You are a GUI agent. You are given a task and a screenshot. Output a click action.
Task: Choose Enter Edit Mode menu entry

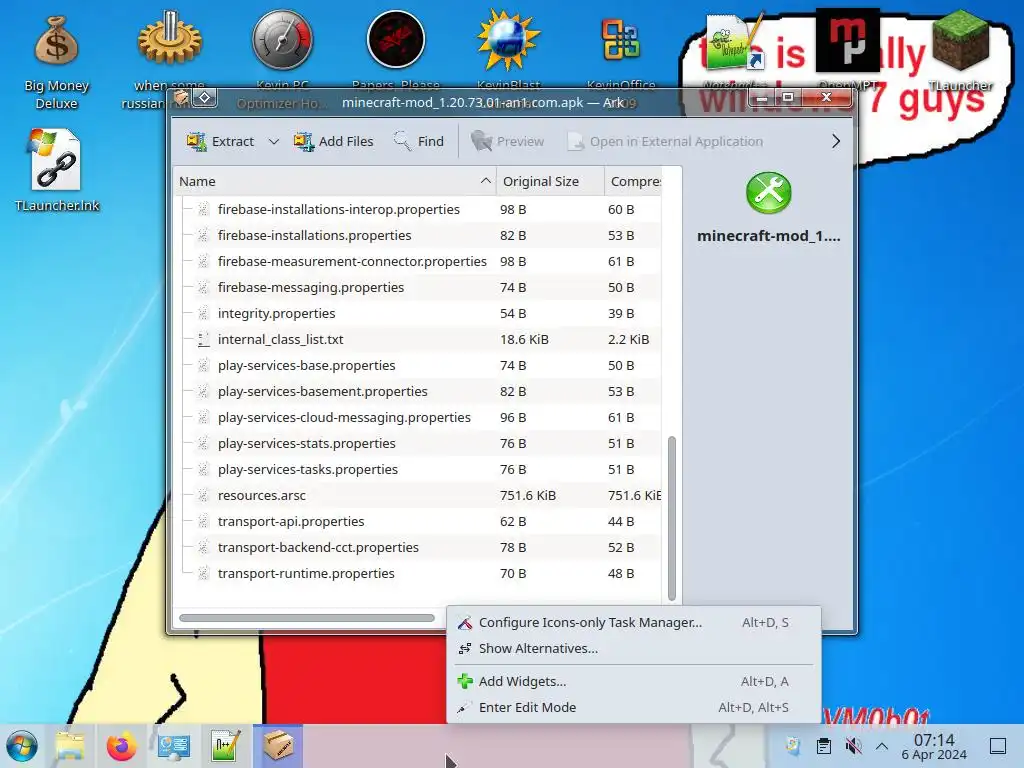pyautogui.click(x=633, y=707)
